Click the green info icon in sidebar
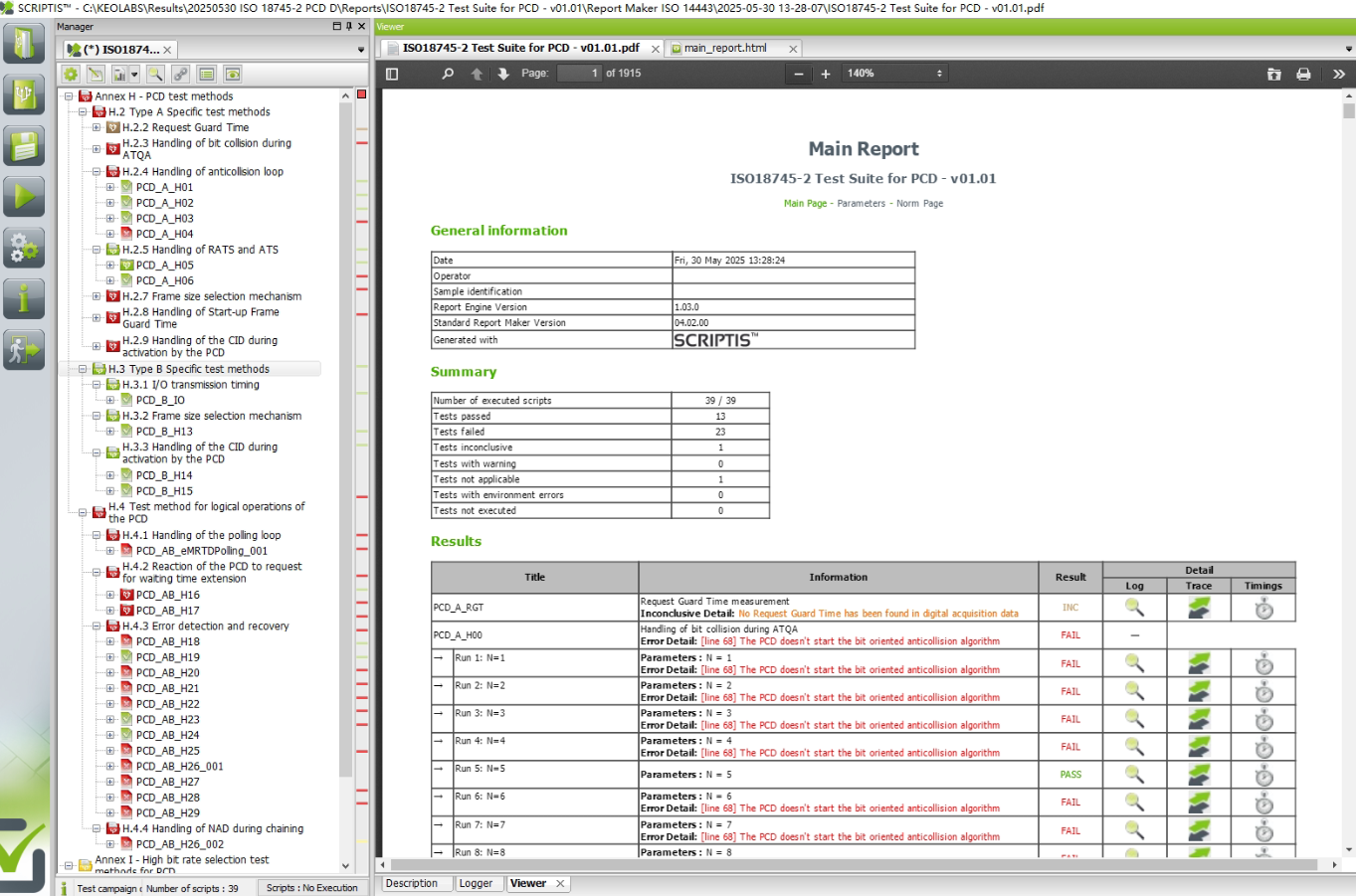The width and height of the screenshot is (1356, 896). pos(23,298)
